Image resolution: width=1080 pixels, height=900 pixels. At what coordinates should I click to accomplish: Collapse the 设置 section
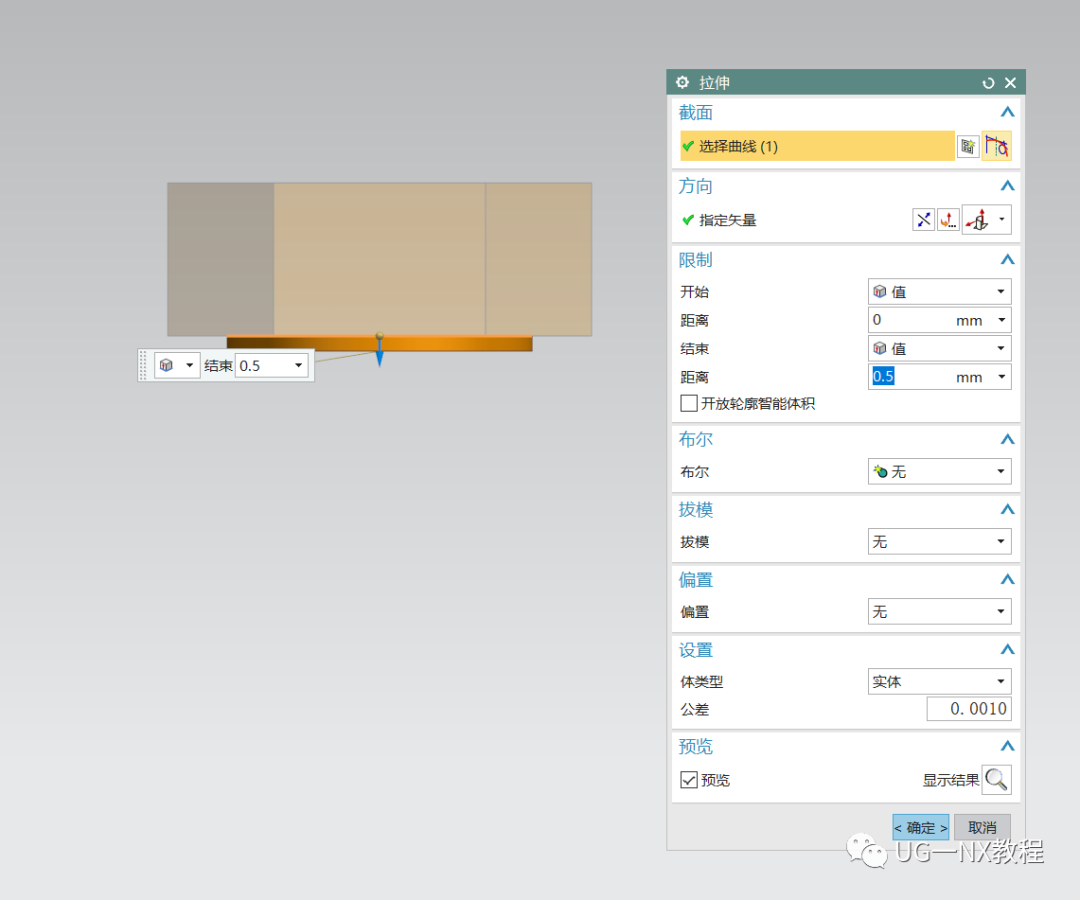tap(1007, 650)
